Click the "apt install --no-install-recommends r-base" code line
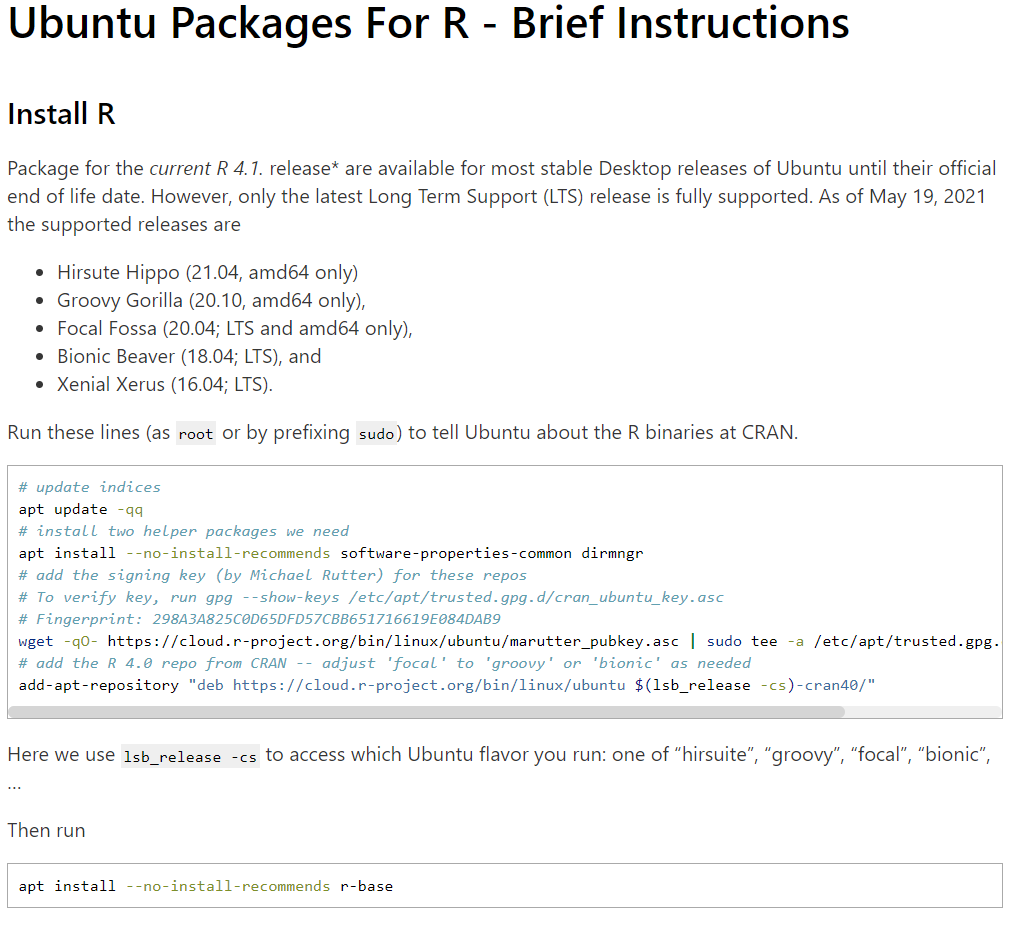The image size is (1015, 926). (x=206, y=886)
